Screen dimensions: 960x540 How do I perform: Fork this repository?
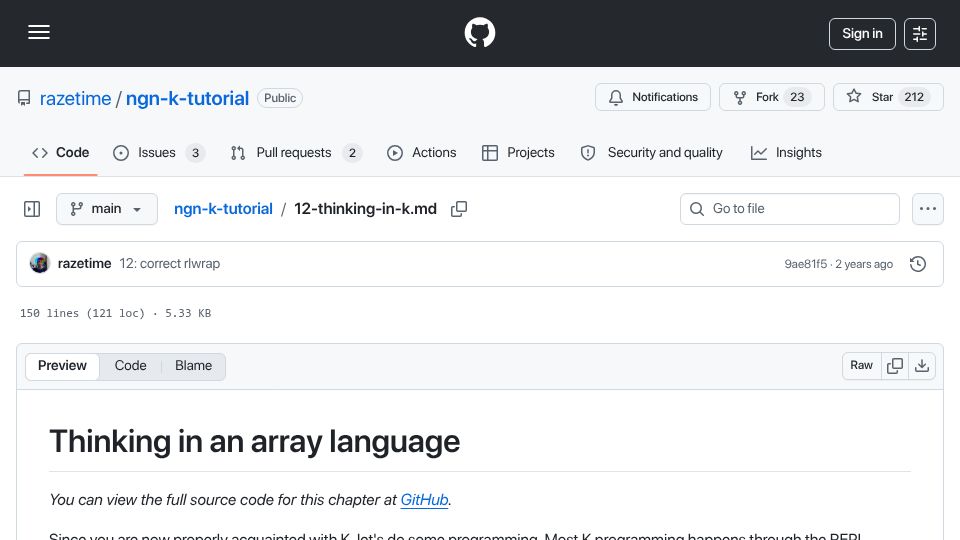(771, 97)
